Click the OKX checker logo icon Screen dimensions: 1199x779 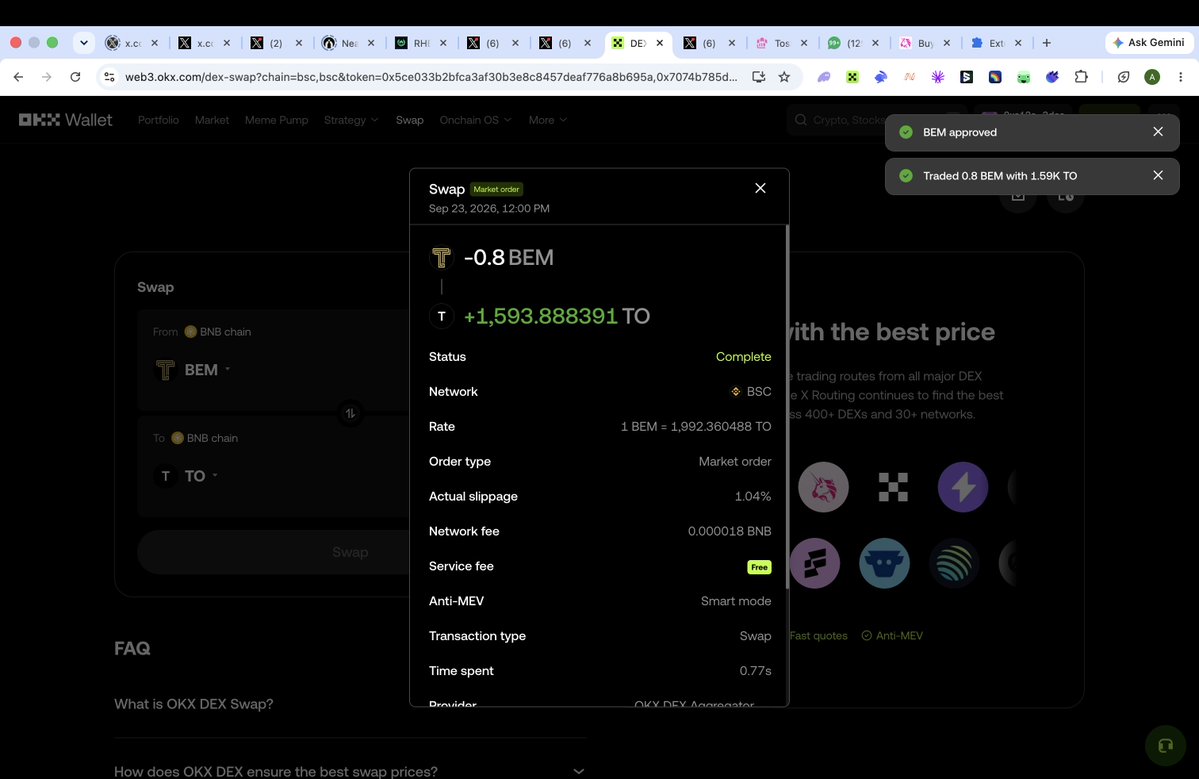(x=892, y=487)
